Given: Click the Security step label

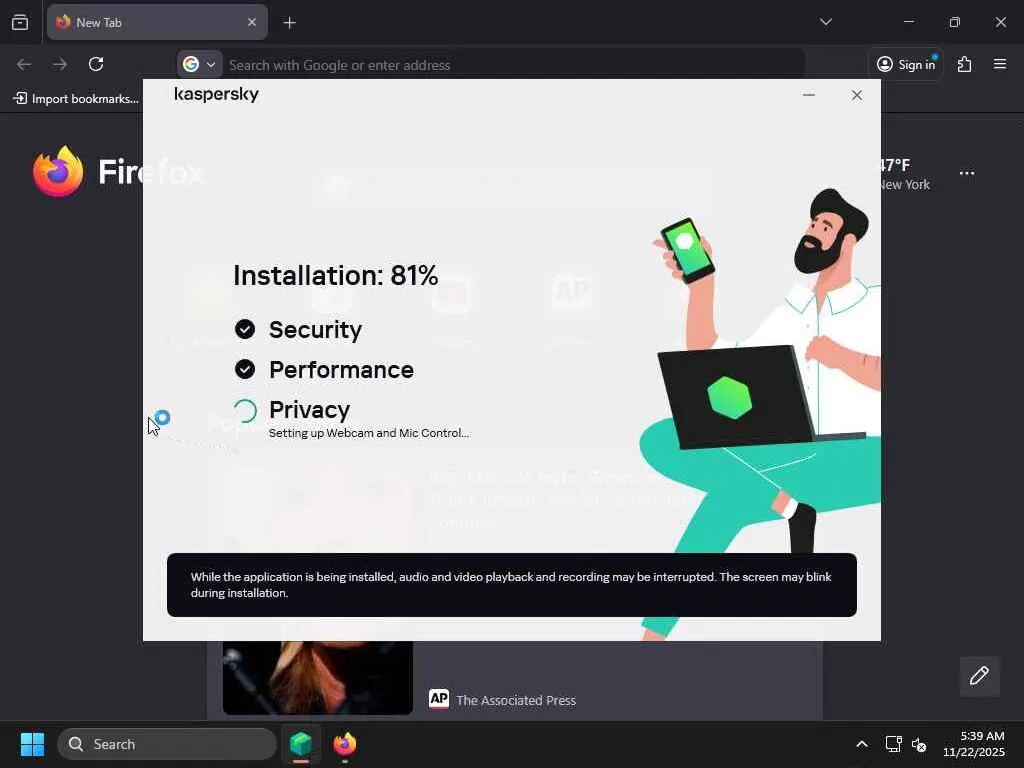Looking at the screenshot, I should [x=315, y=330].
